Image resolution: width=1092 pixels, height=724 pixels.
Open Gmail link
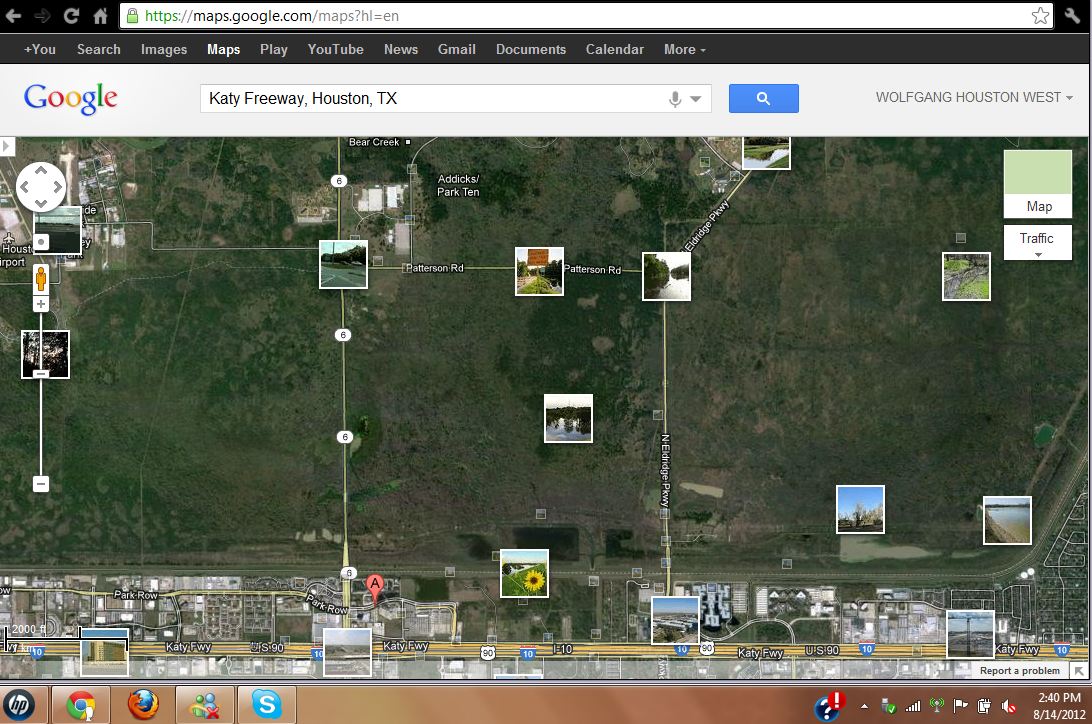click(x=457, y=49)
